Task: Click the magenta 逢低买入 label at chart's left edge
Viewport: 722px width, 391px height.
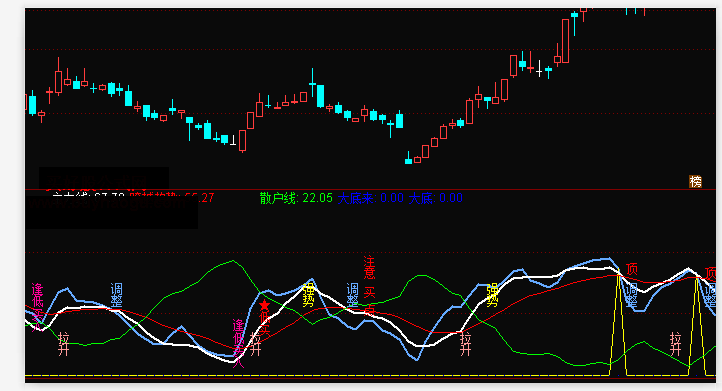Action: [x=37, y=307]
